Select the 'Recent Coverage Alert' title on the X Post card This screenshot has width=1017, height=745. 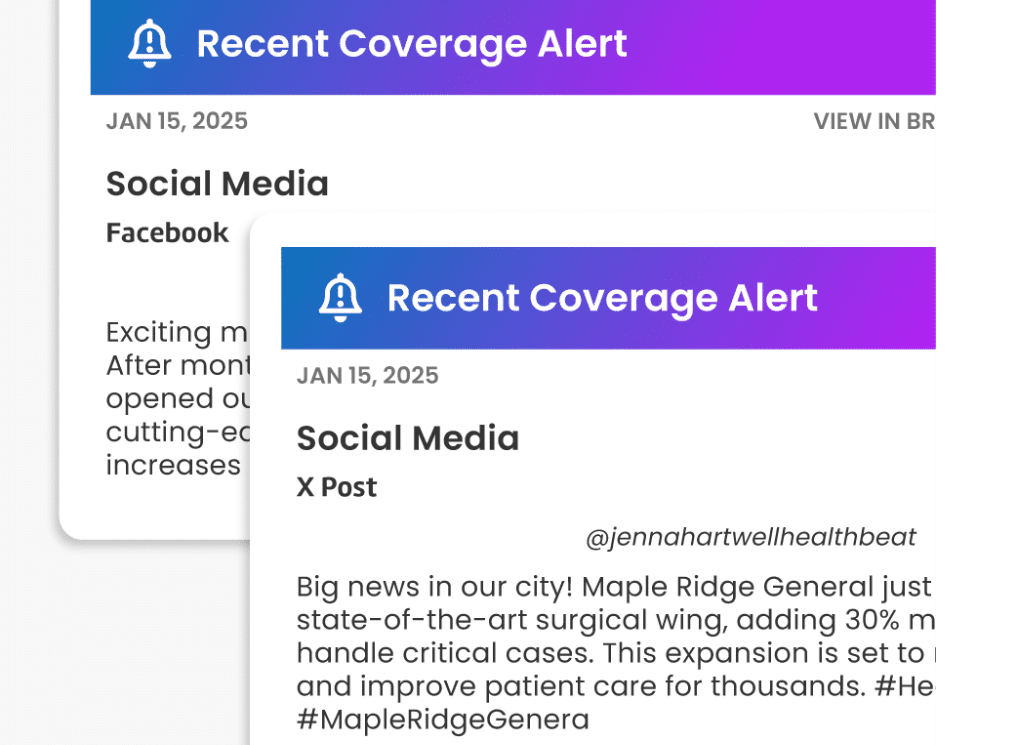(x=602, y=298)
